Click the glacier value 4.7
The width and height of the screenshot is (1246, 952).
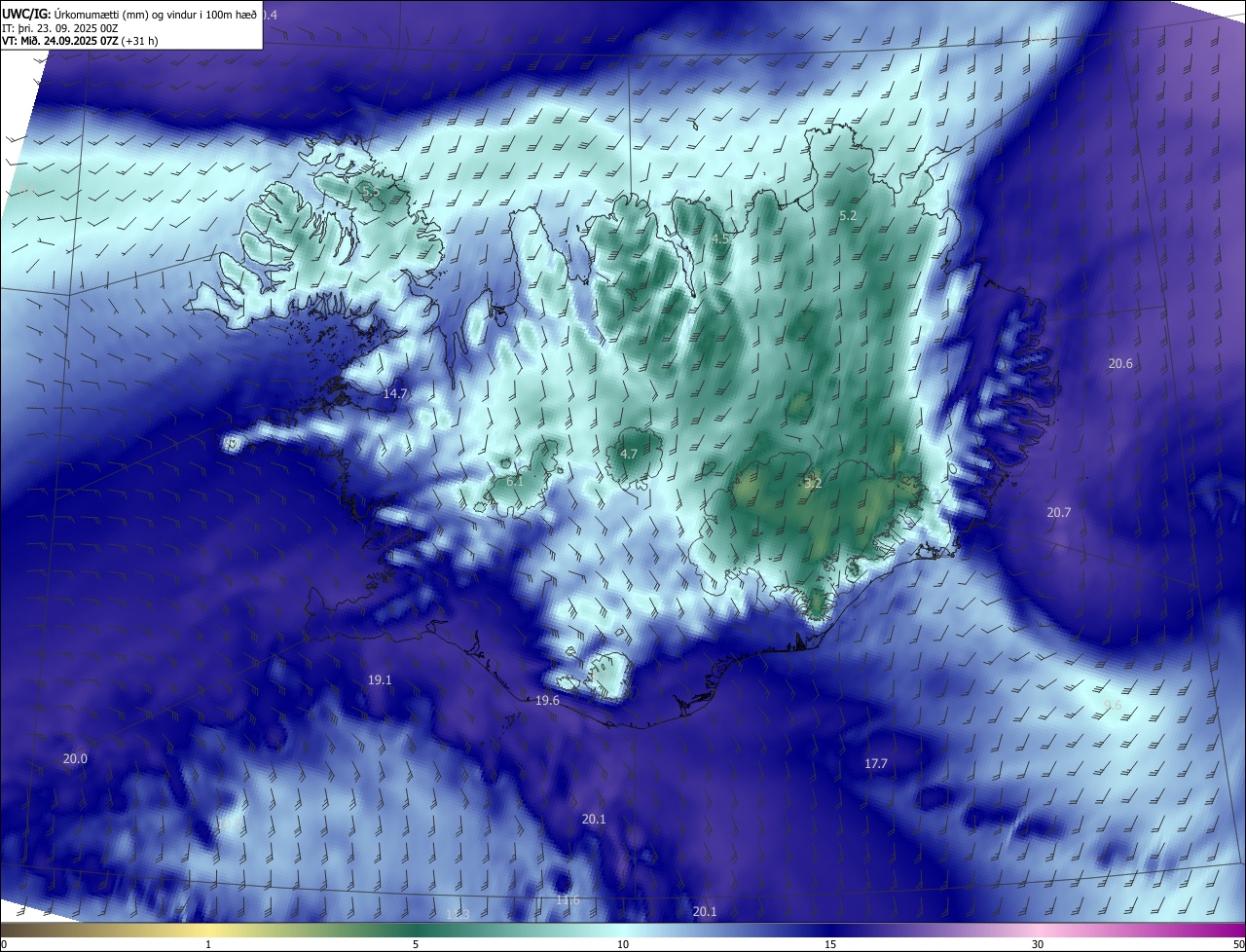pyautogui.click(x=629, y=455)
